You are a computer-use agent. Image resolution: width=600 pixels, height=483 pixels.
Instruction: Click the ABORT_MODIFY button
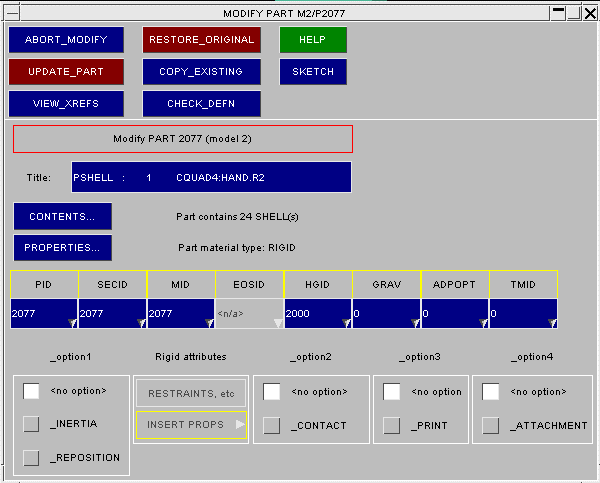pyautogui.click(x=66, y=39)
